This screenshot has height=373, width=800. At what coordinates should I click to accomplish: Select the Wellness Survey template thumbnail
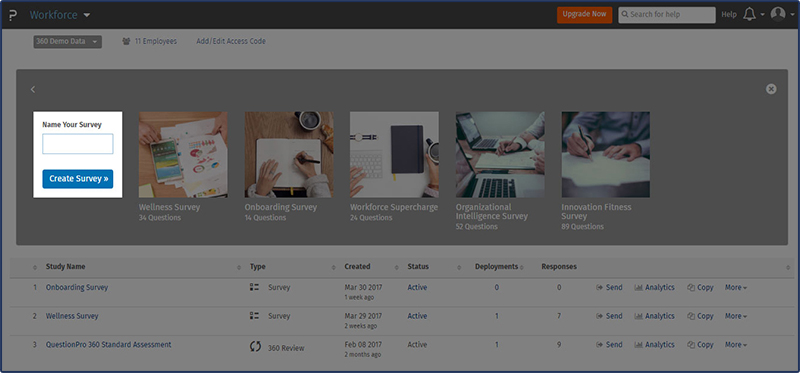pyautogui.click(x=183, y=155)
